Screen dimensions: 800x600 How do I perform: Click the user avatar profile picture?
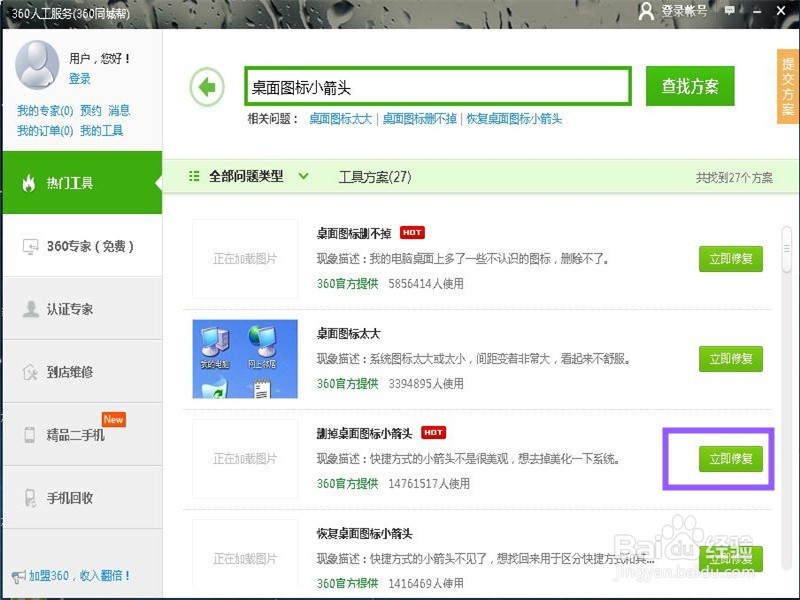[37, 65]
